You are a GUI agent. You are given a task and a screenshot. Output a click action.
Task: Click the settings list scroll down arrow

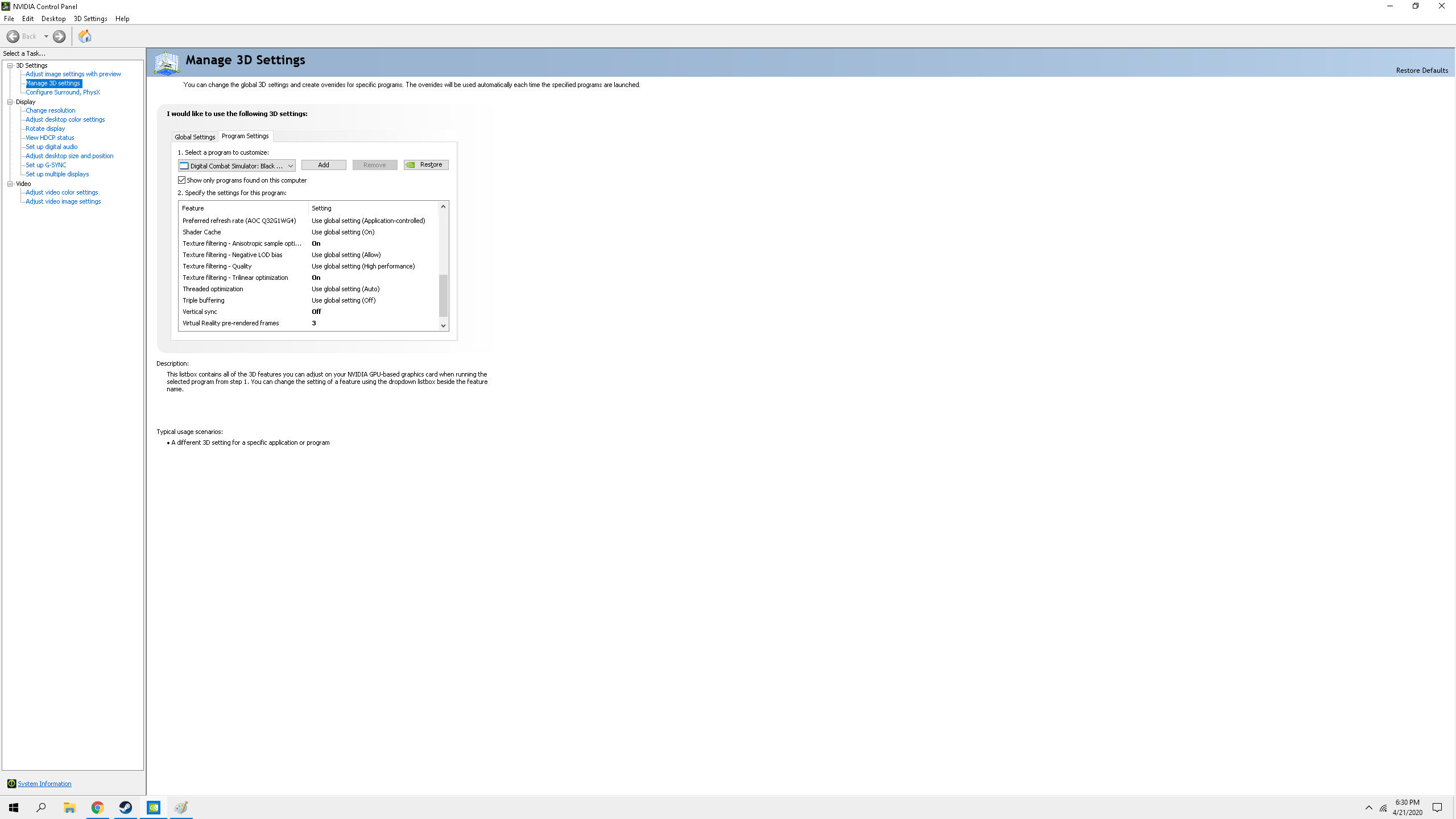coord(443,326)
